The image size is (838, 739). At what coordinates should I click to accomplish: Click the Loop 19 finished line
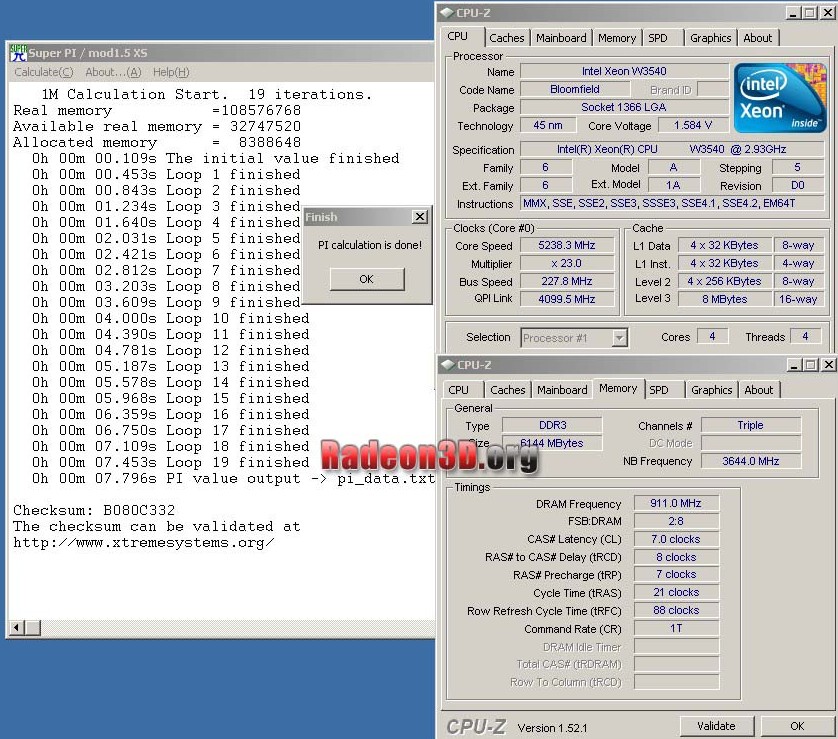point(170,462)
